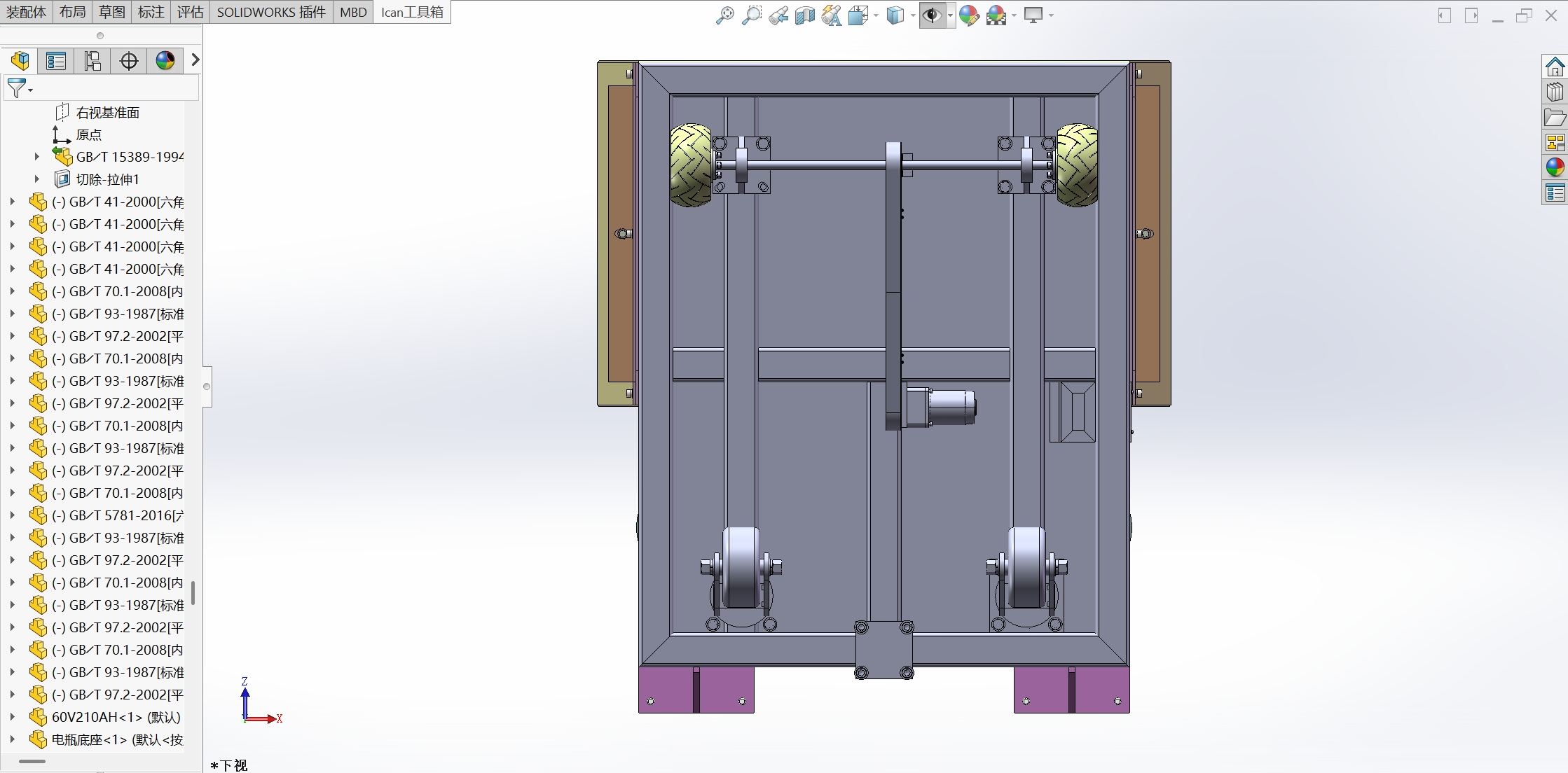
Task: Open the 评估 ribbon tab
Action: tap(190, 12)
